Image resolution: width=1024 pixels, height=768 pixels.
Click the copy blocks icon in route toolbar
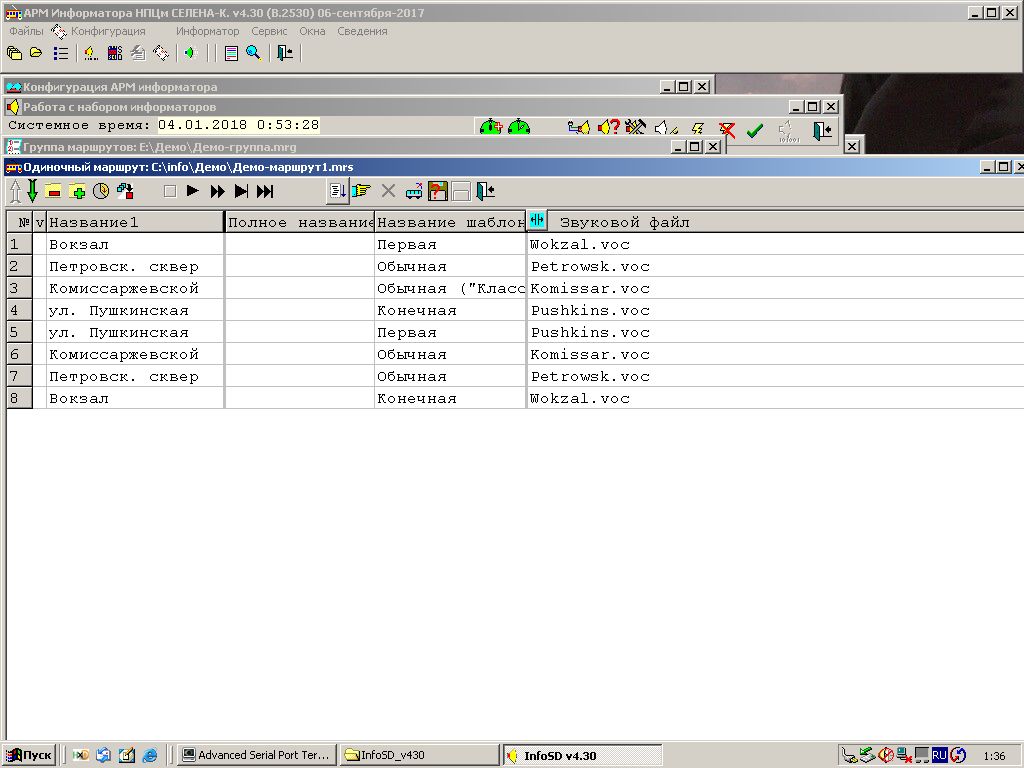point(125,191)
